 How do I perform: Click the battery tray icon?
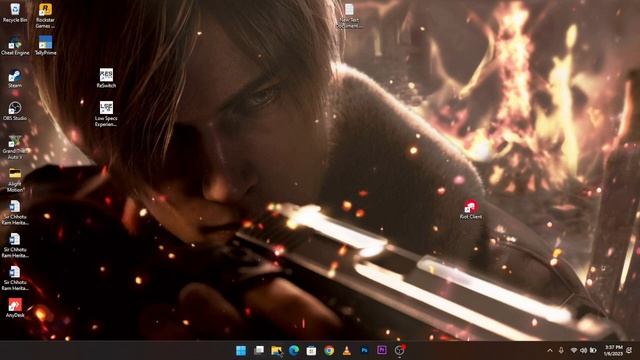click(x=593, y=351)
